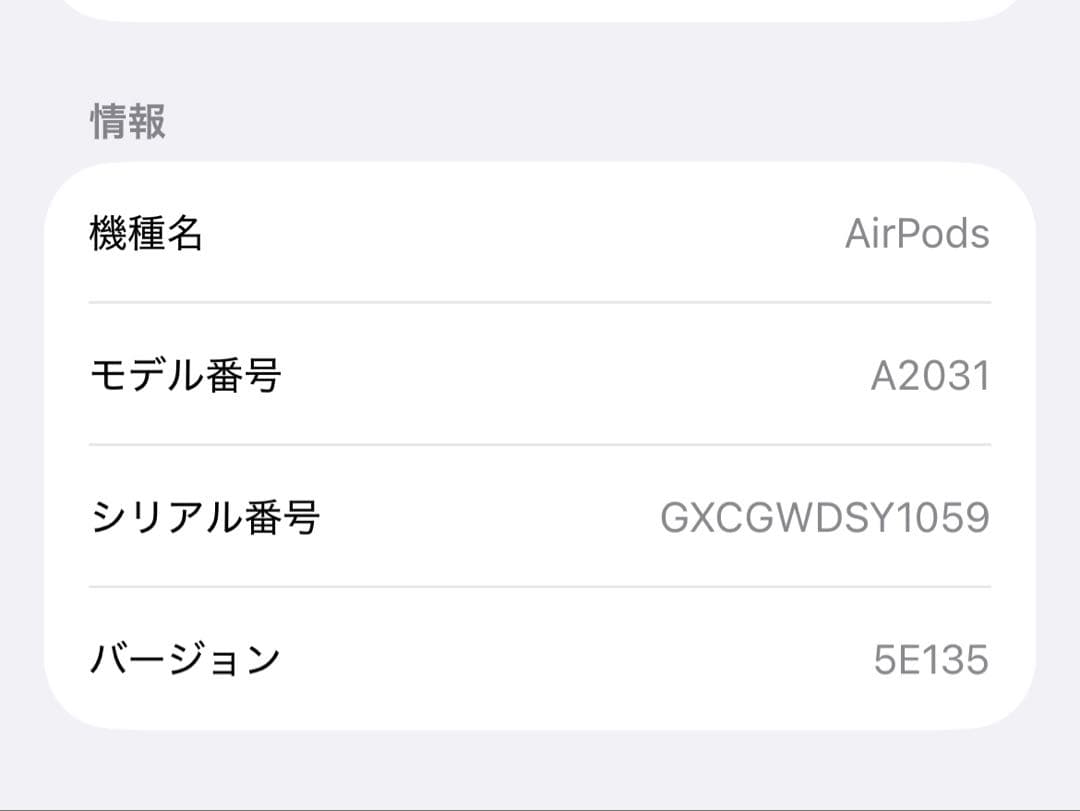Tap the model number A2031
The height and width of the screenshot is (811, 1080).
(x=930, y=375)
